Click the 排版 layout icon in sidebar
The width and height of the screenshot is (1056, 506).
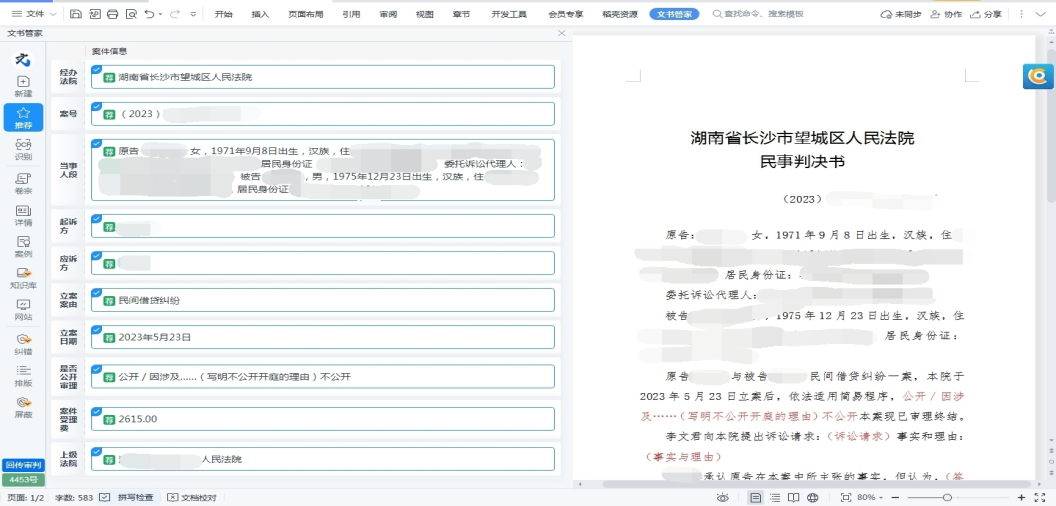pyautogui.click(x=23, y=376)
